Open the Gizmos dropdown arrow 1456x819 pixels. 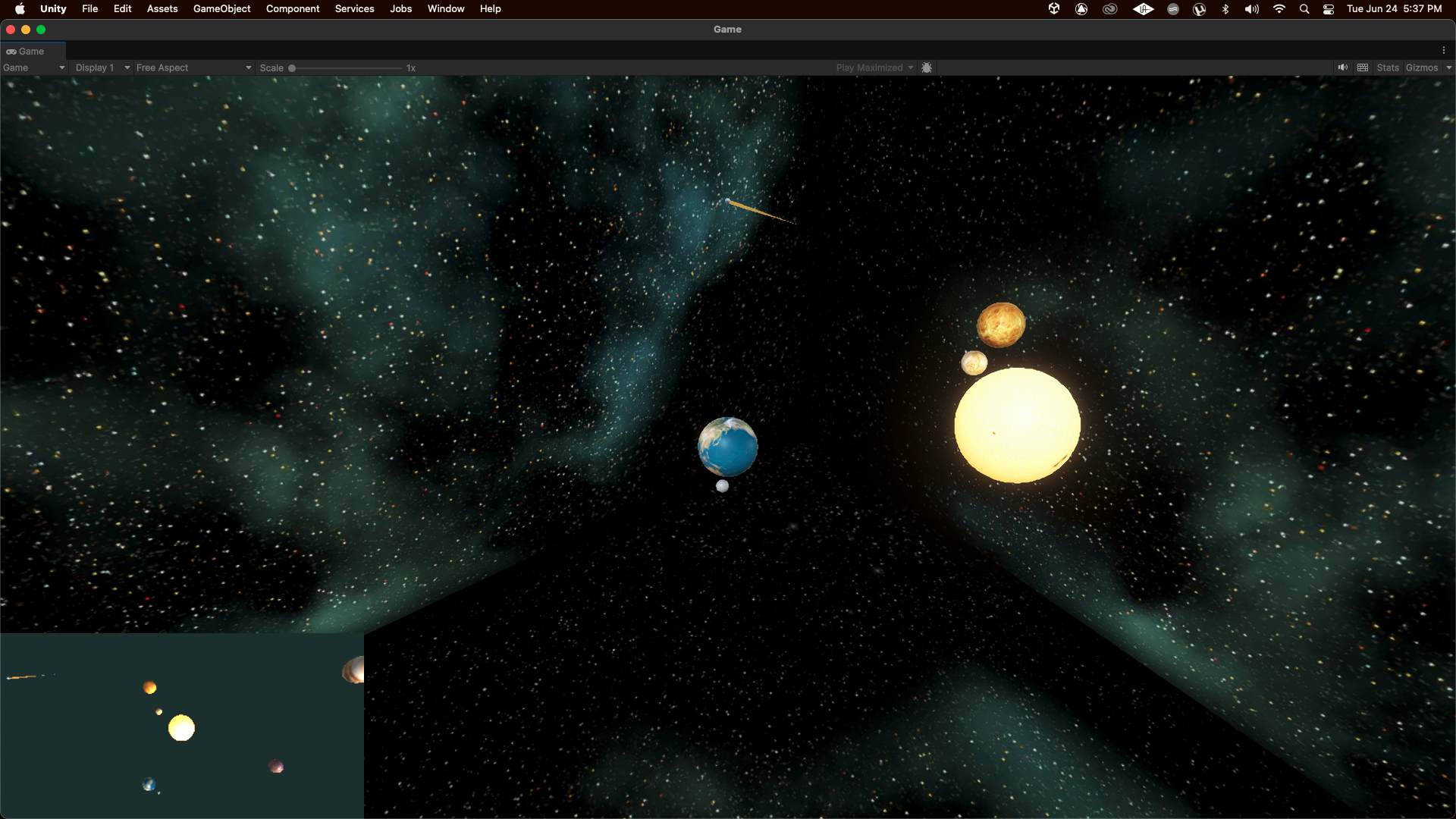pos(1448,67)
